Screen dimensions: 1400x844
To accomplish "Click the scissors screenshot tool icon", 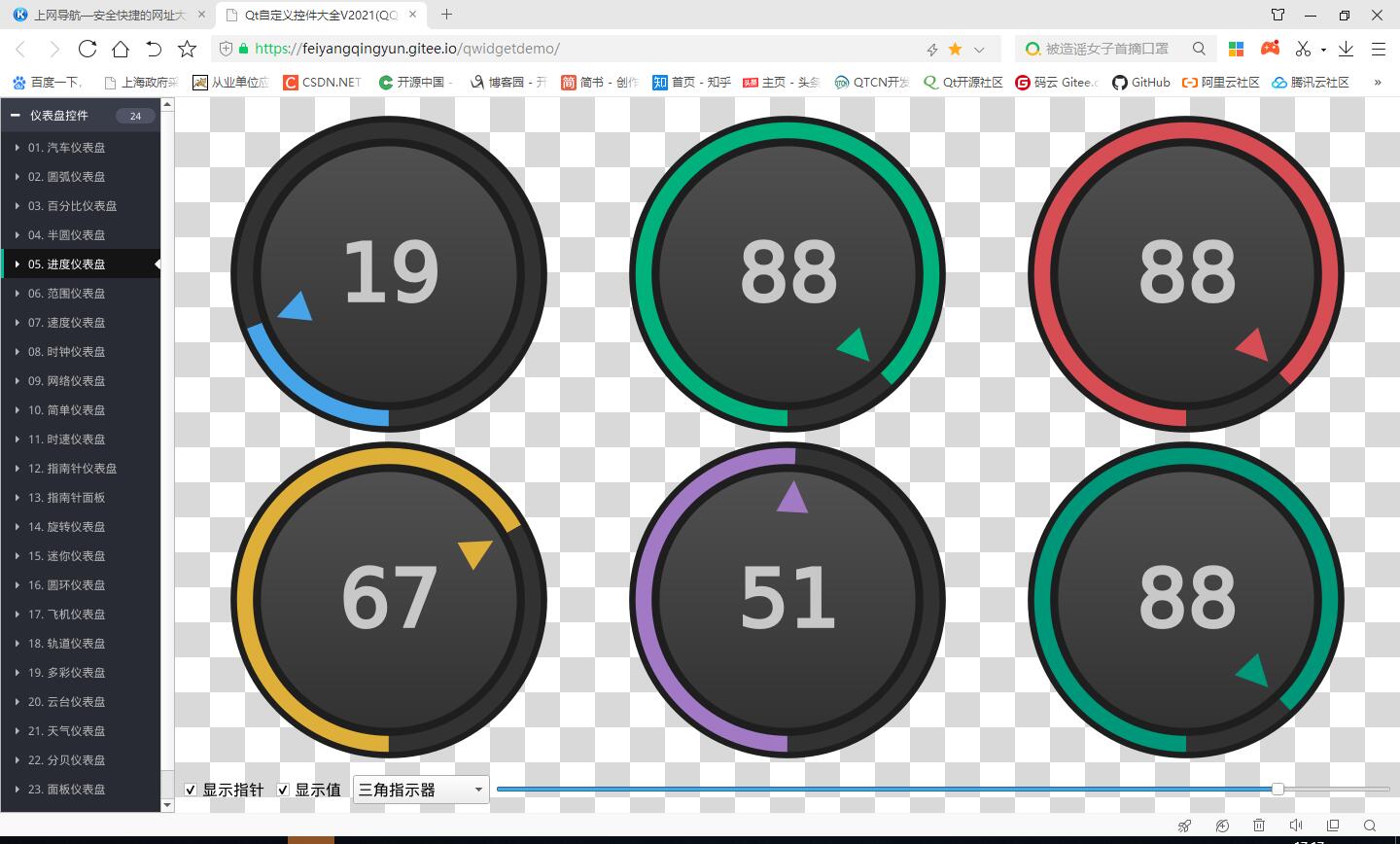I will click(x=1303, y=49).
